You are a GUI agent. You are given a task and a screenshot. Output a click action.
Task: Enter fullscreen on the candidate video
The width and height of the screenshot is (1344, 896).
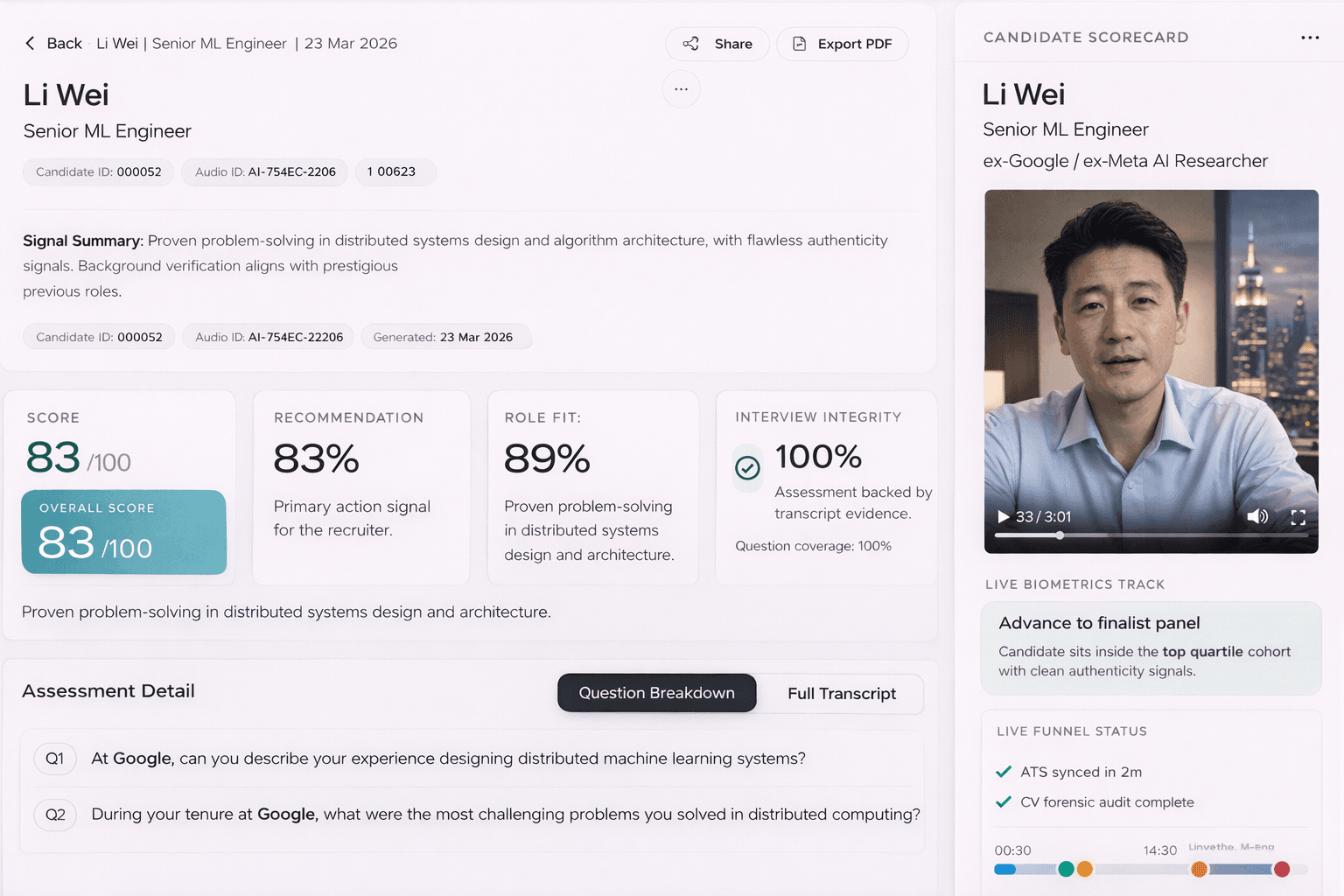[1298, 516]
